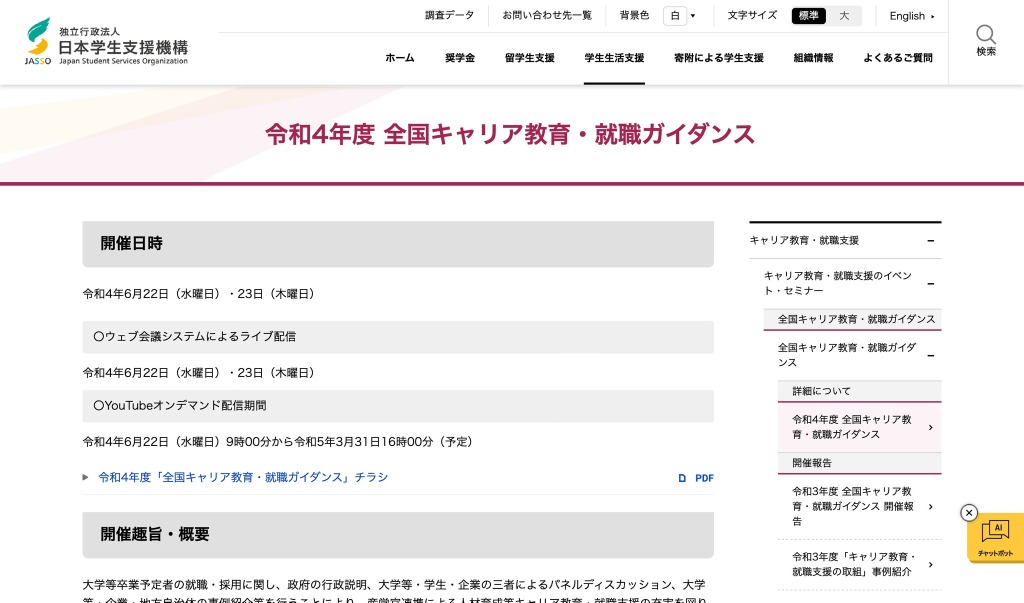Click the arrow next to 令和4年度 sidebar item
This screenshot has width=1024, height=603.
tap(930, 428)
